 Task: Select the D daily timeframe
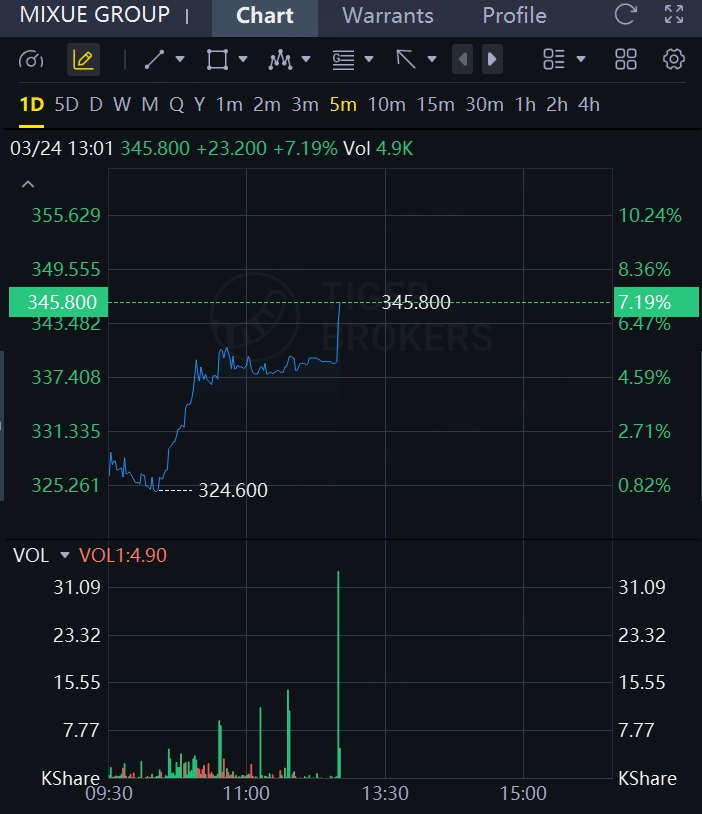(x=96, y=105)
